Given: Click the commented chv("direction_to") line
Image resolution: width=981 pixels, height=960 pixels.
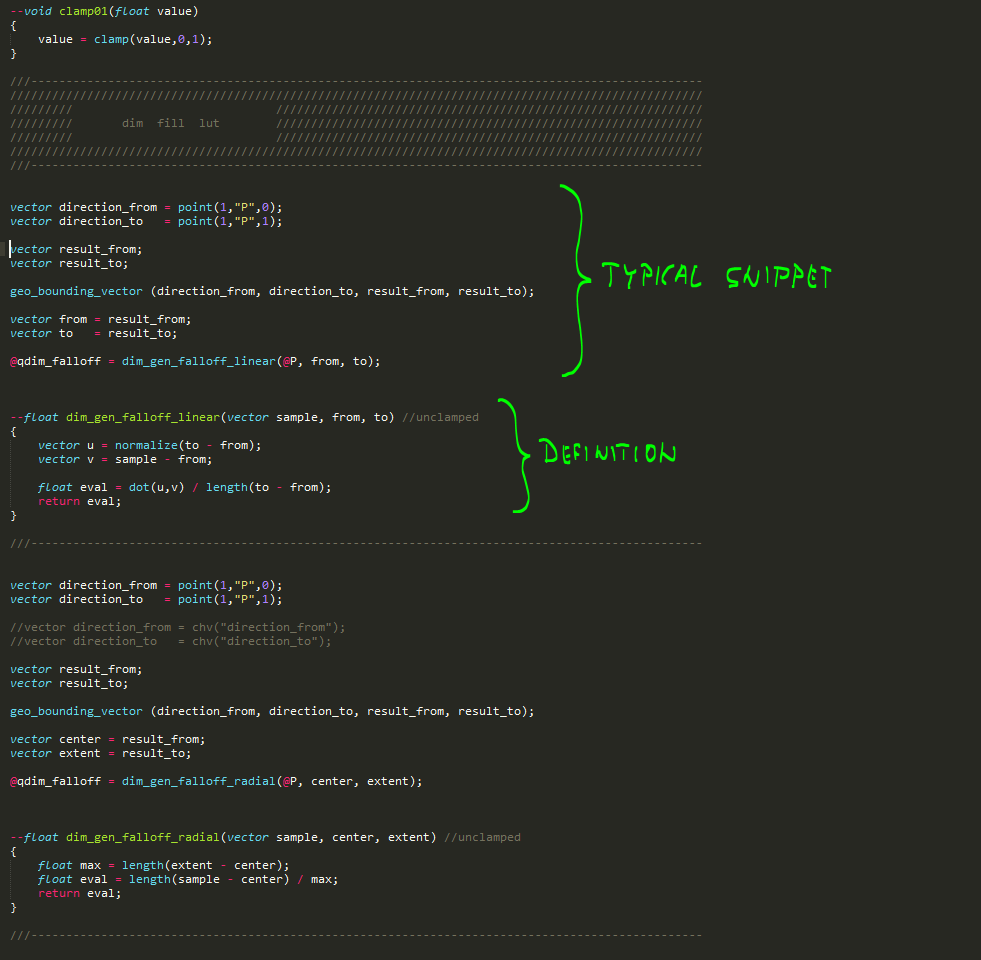Looking at the screenshot, I should 170,641.
